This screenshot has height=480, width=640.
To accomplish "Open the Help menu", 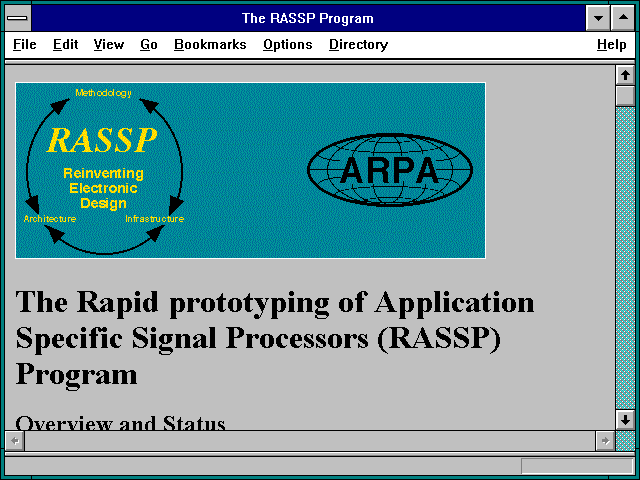I will 611,44.
